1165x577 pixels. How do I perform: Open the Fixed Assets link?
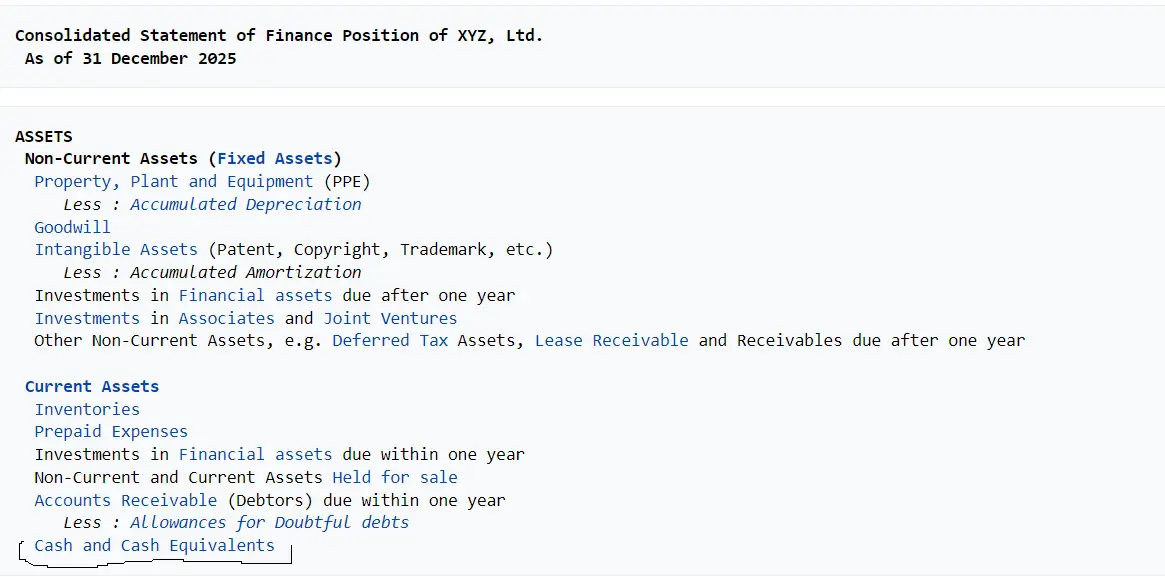(x=274, y=158)
